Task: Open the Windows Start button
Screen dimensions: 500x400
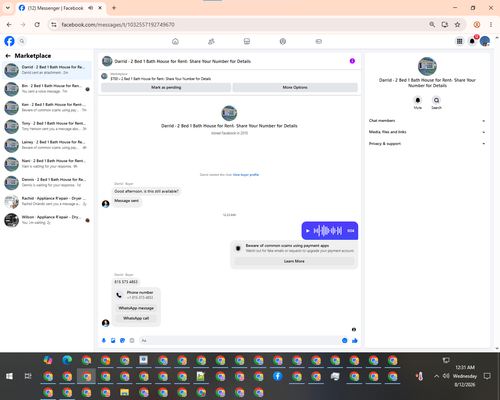Action: click(x=9, y=376)
